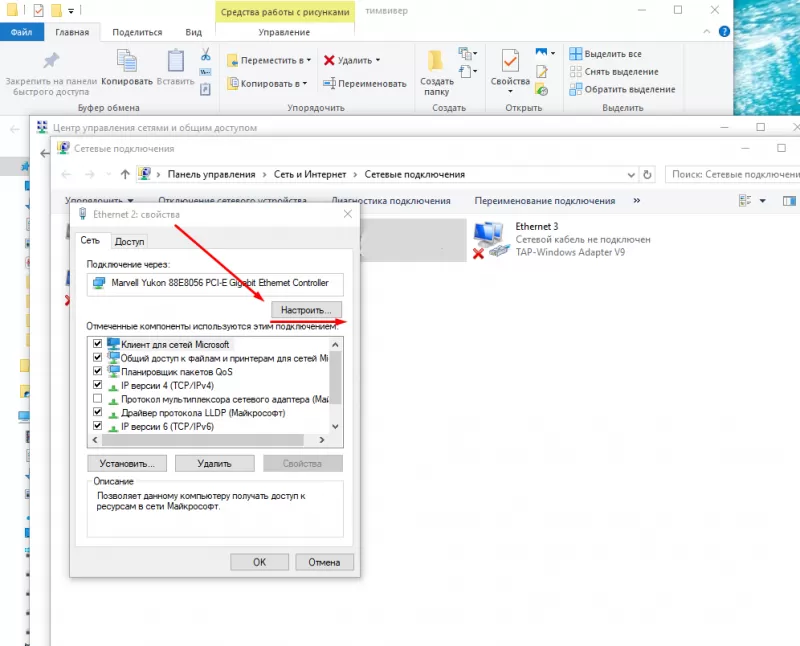Click the Select all icon
This screenshot has width=800, height=646.
click(576, 54)
